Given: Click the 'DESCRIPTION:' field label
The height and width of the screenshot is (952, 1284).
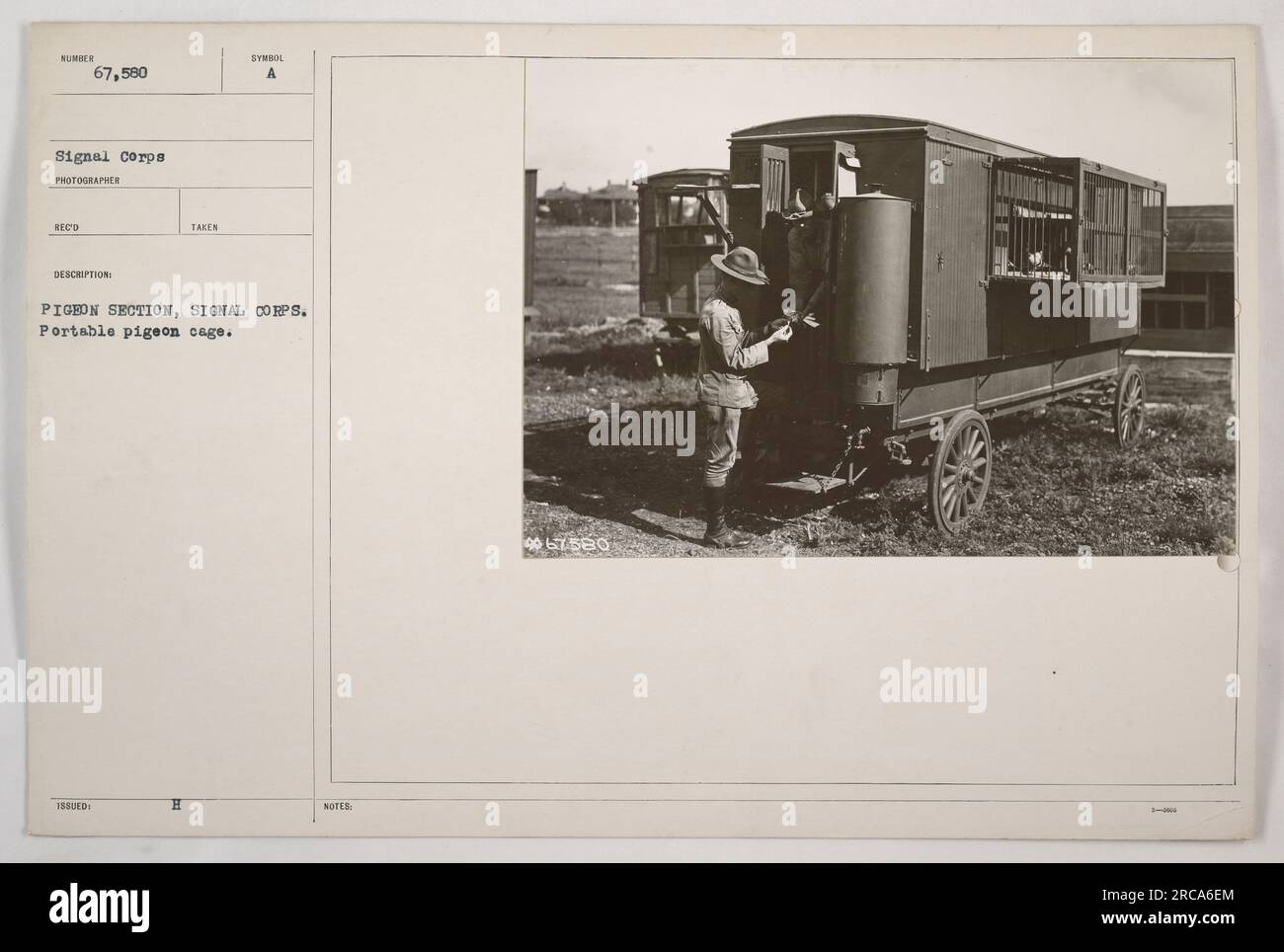Looking at the screenshot, I should pos(83,276).
